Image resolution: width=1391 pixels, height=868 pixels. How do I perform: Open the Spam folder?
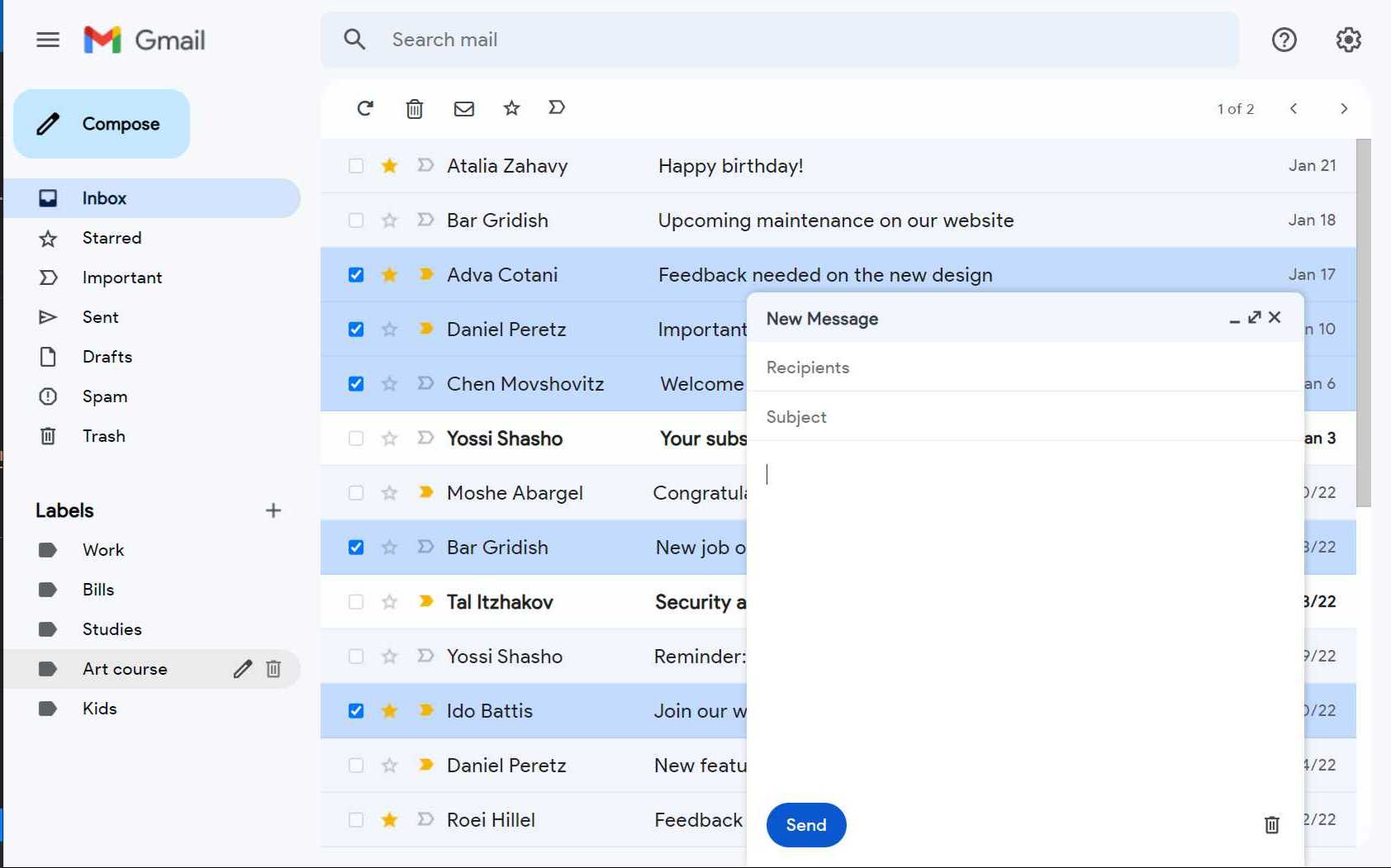[153, 396]
